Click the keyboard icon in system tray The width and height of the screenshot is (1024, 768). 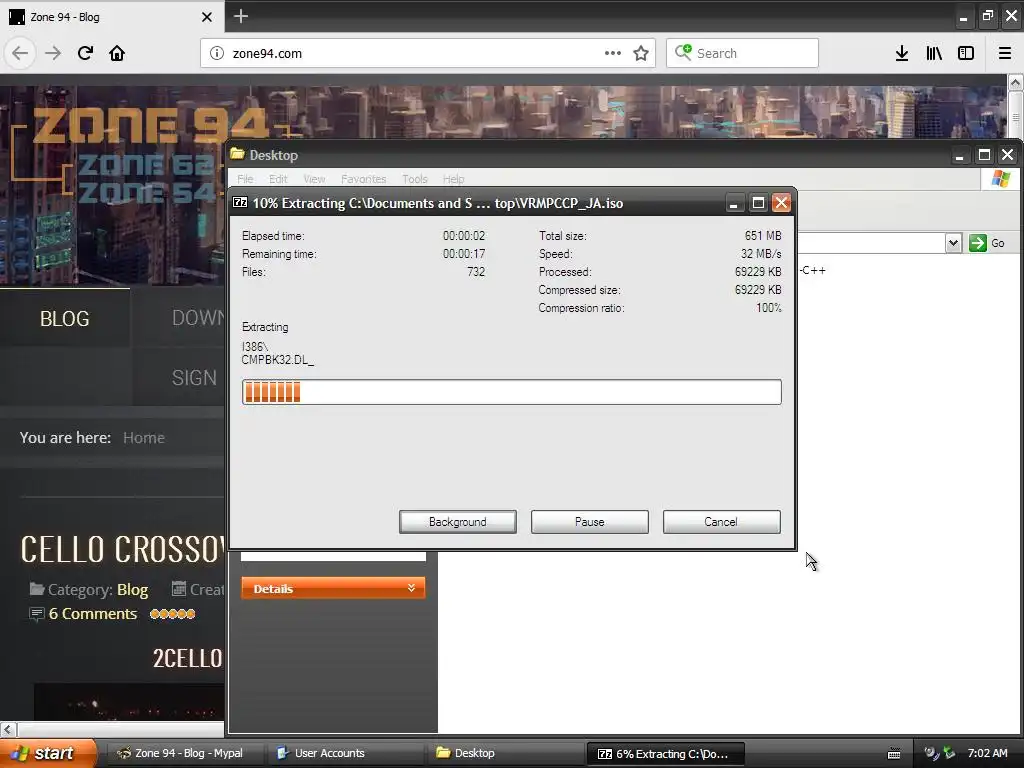[x=894, y=754]
